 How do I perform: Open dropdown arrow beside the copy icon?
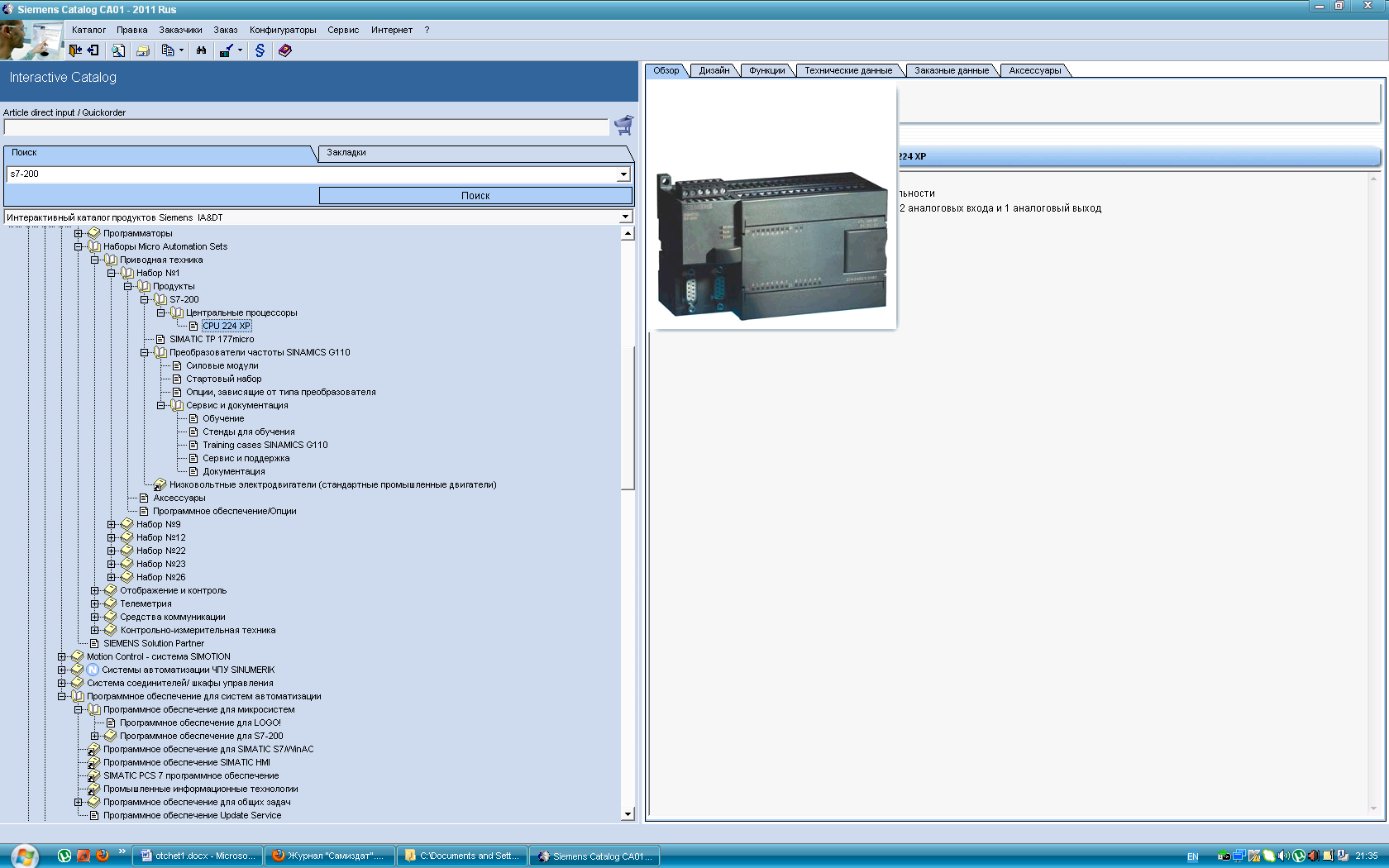[x=181, y=50]
